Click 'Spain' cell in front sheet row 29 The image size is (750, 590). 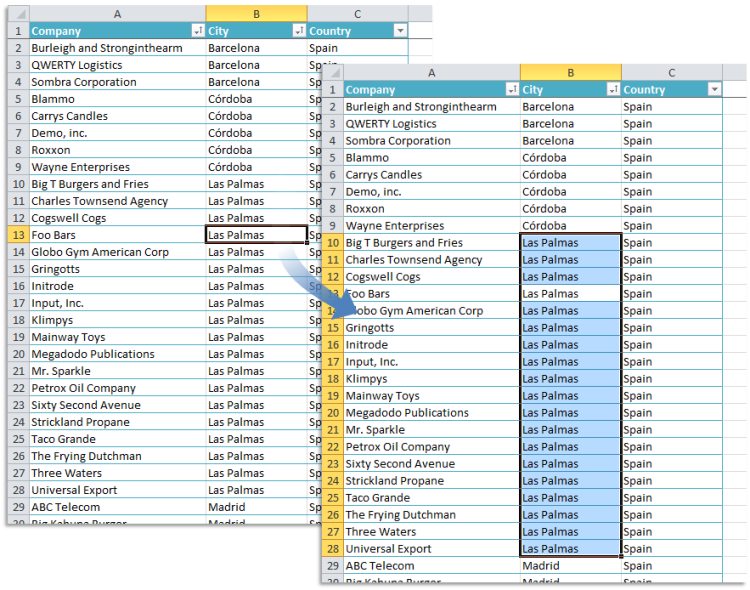[672, 566]
